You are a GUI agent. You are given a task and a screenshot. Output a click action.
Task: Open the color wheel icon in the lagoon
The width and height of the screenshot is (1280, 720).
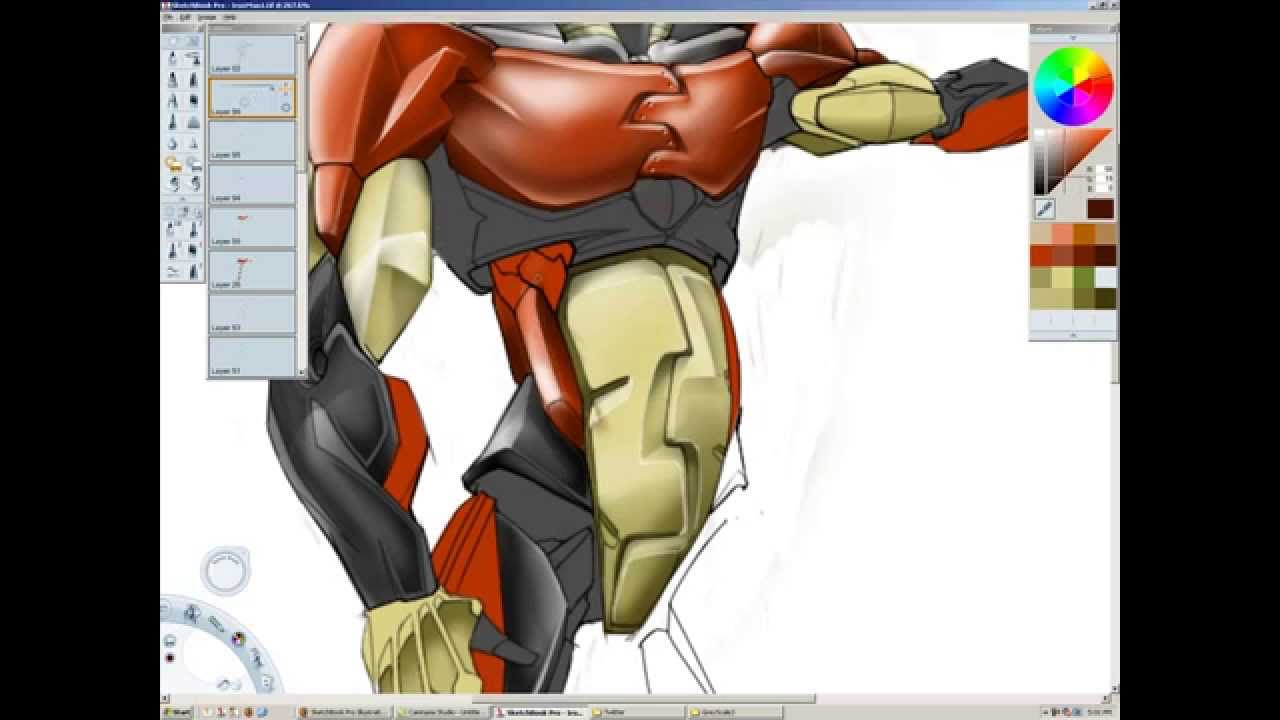point(238,638)
